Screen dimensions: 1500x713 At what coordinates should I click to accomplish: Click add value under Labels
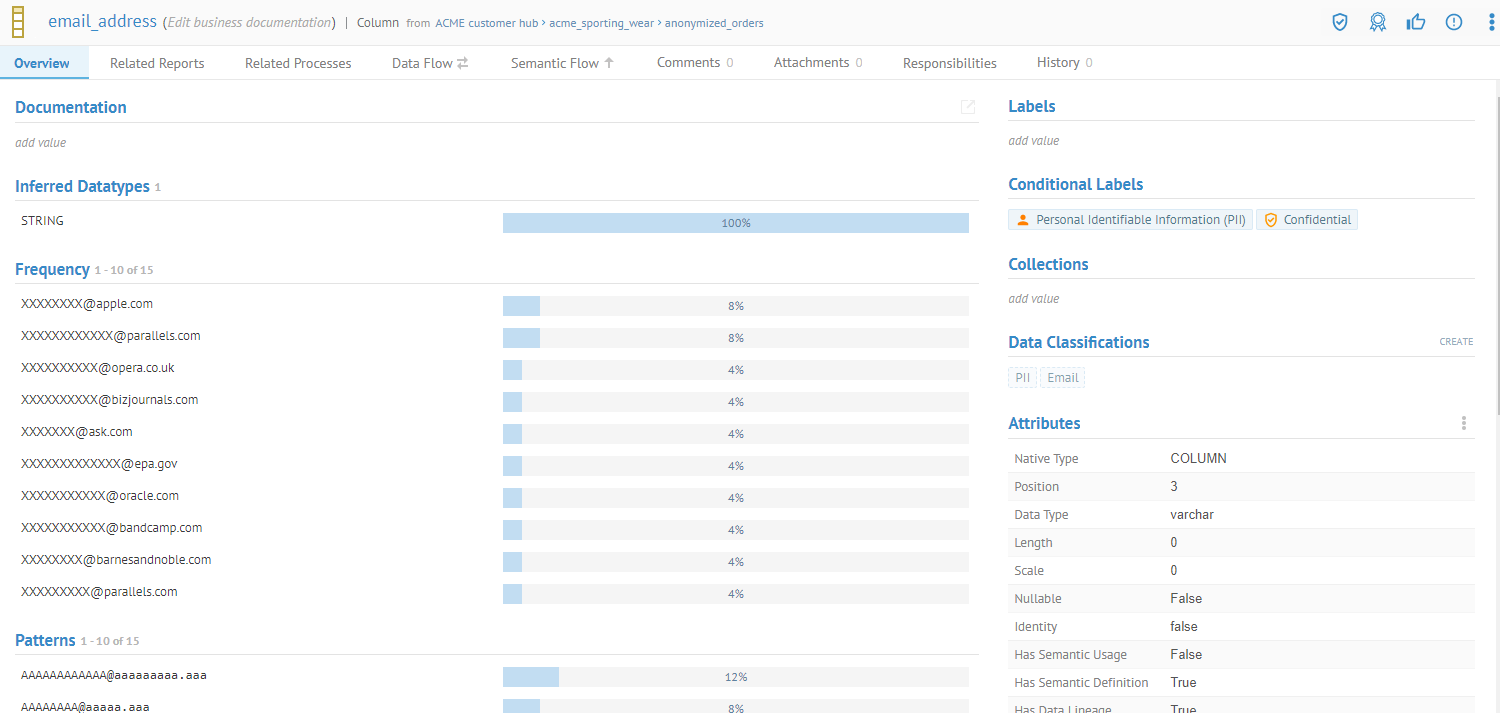1033,141
